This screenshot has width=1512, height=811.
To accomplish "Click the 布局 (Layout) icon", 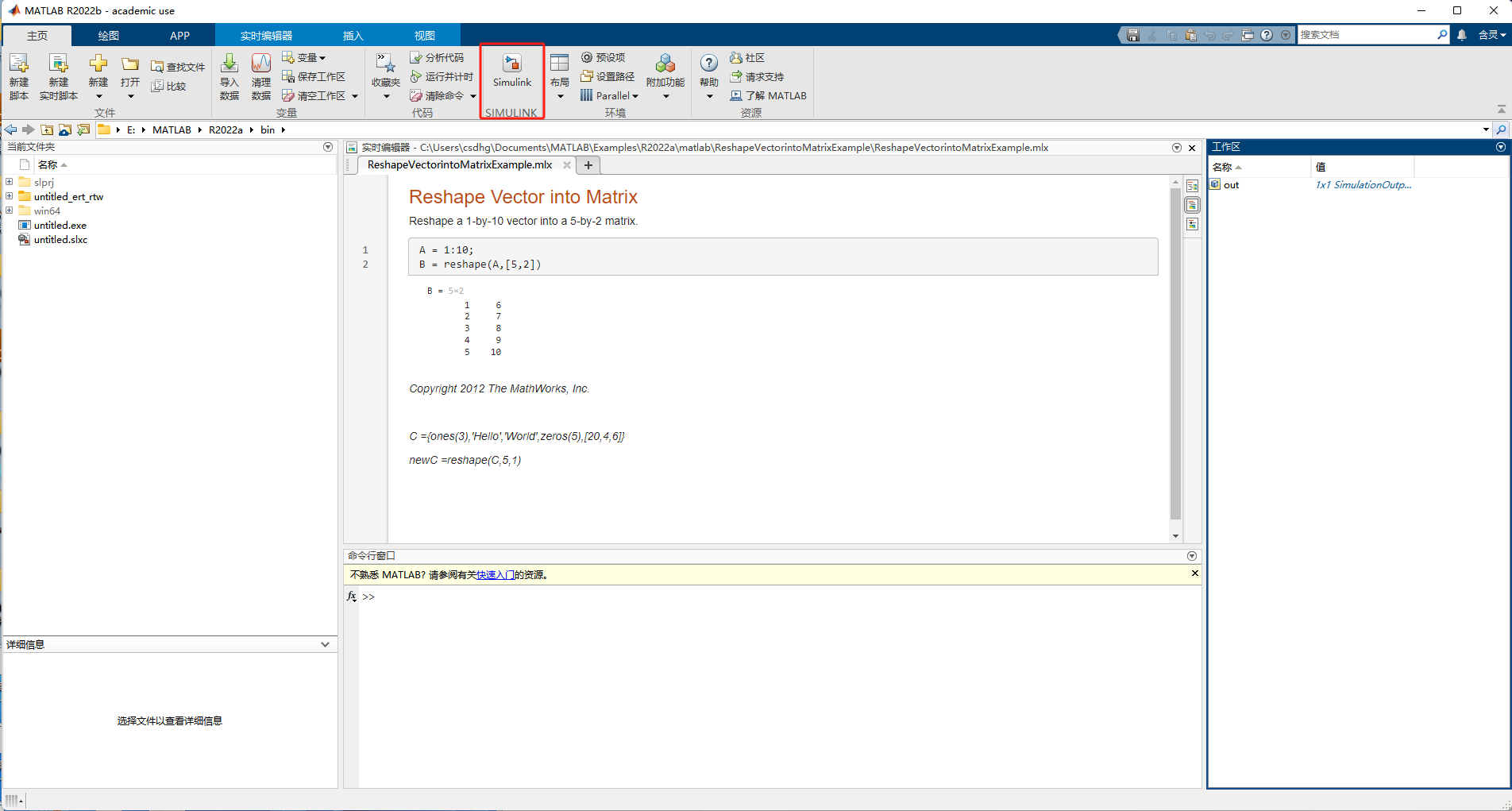I will tap(560, 64).
